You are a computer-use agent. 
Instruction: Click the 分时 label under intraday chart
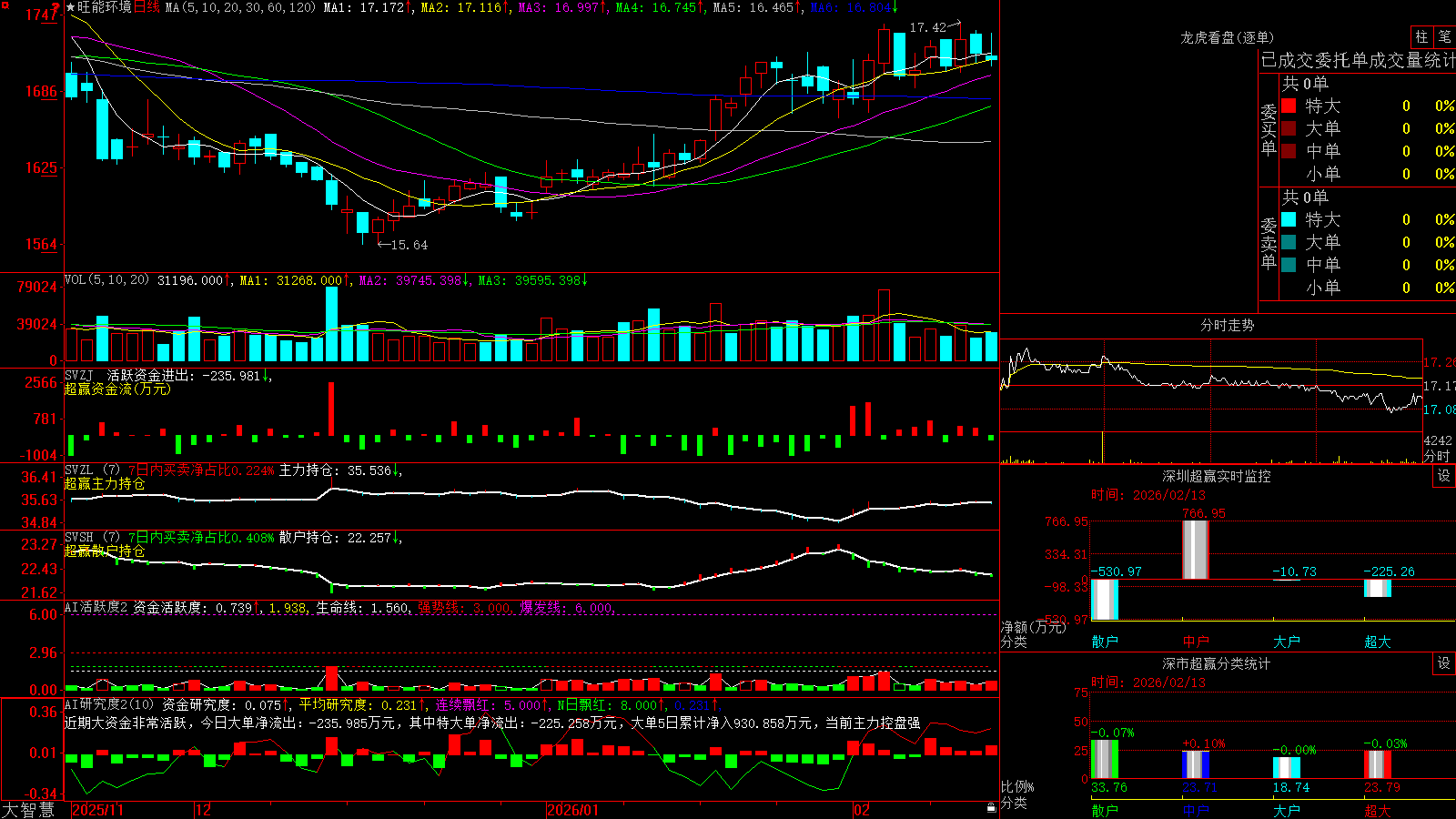pos(1437,455)
